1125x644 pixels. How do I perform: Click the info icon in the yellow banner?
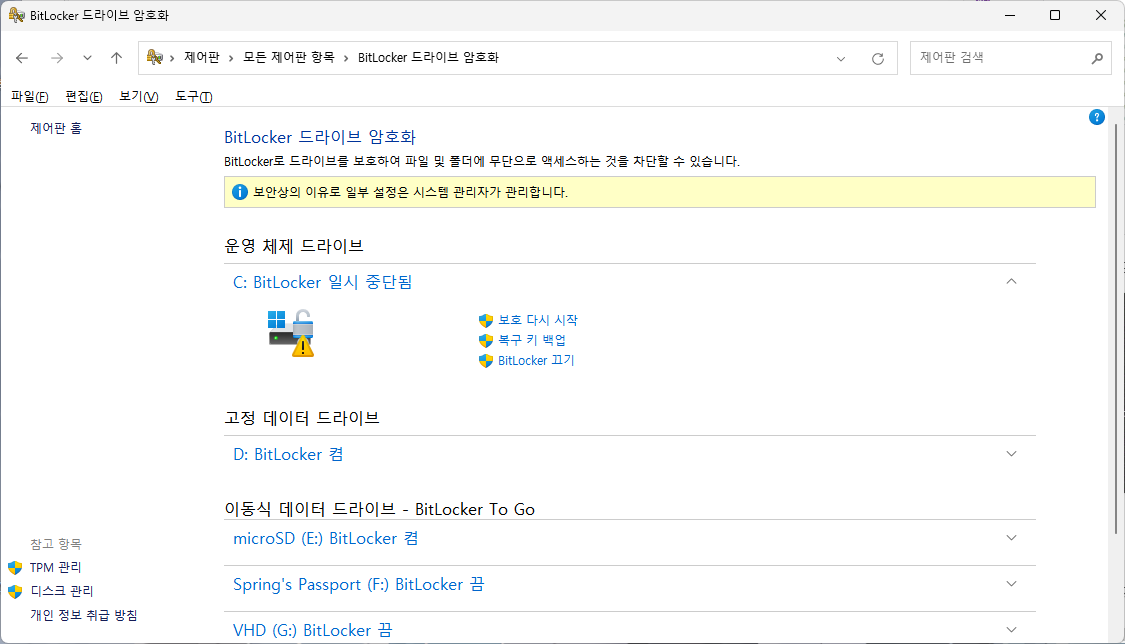pyautogui.click(x=240, y=192)
